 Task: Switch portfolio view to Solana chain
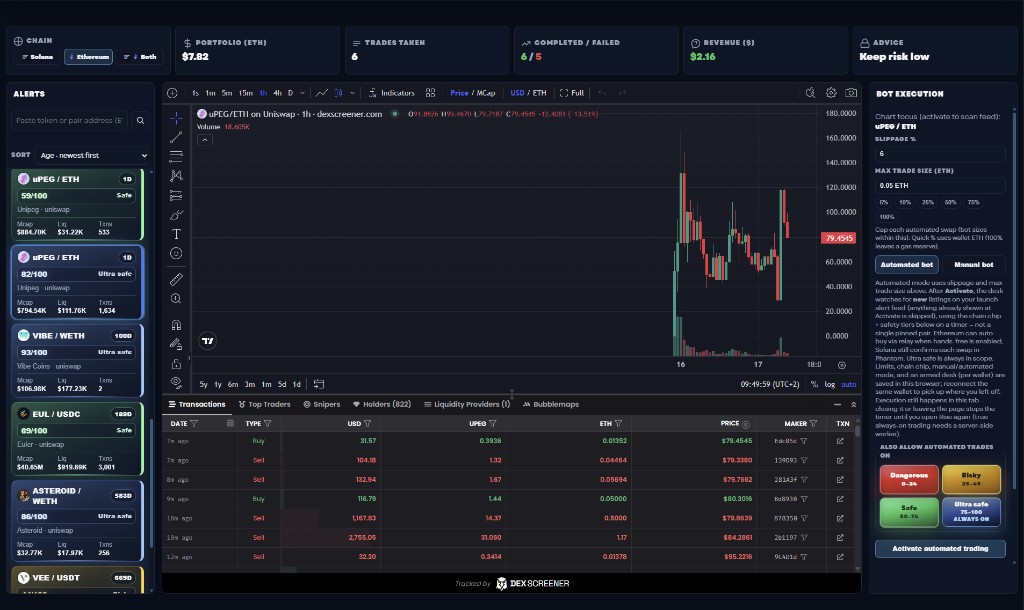(40, 57)
